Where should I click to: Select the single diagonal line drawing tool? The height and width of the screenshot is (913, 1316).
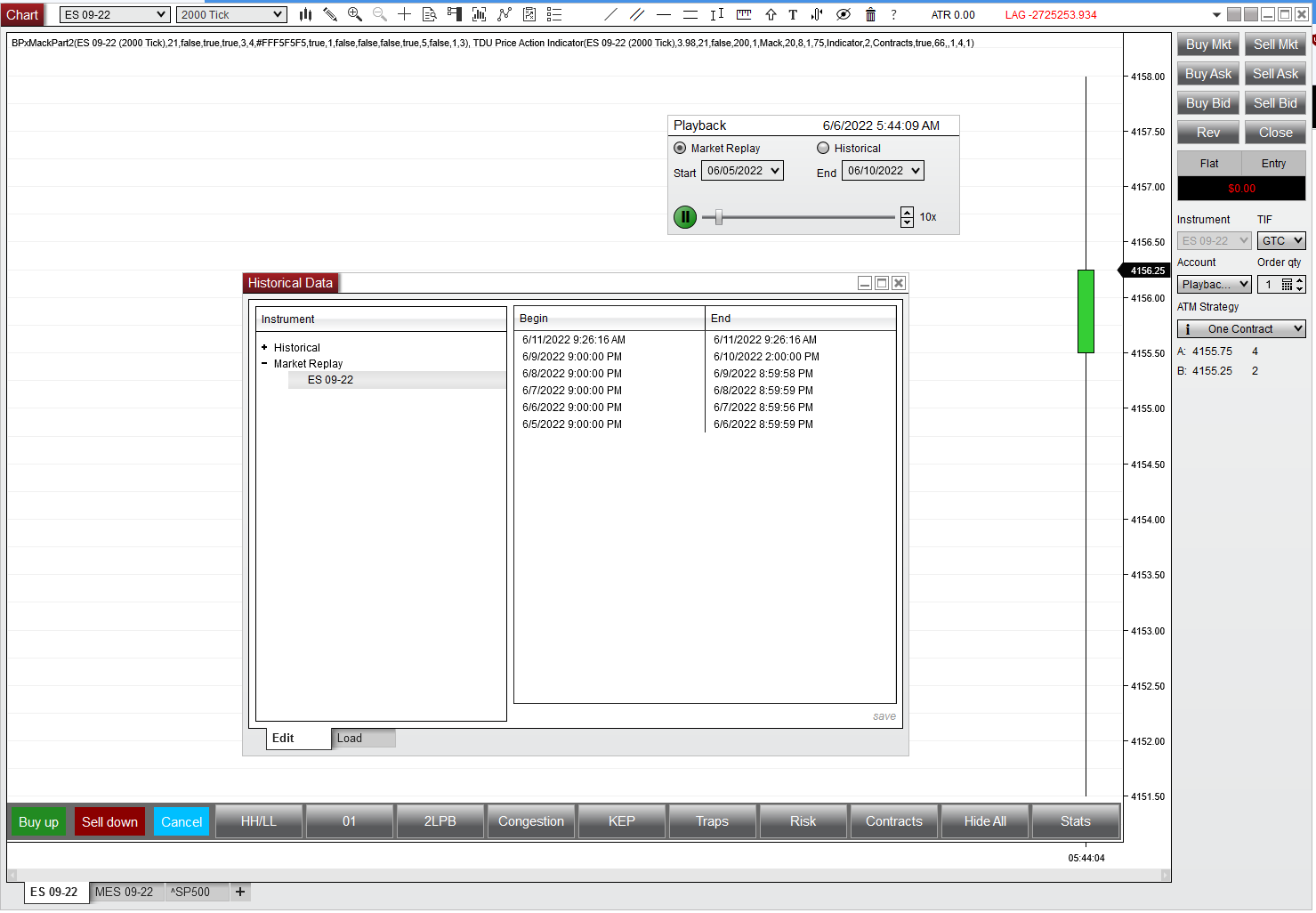[x=610, y=14]
